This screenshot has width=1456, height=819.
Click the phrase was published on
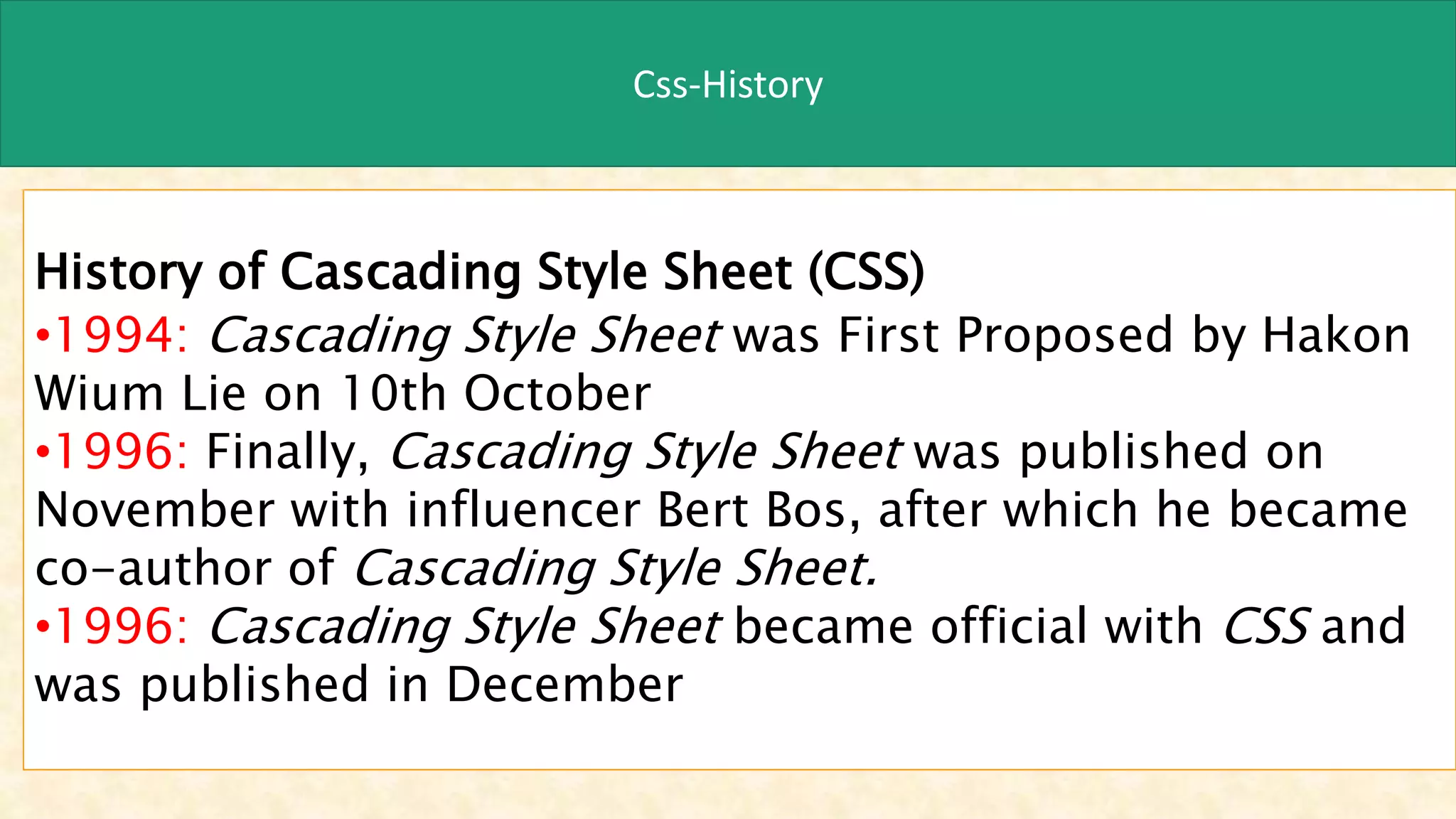tap(1119, 452)
